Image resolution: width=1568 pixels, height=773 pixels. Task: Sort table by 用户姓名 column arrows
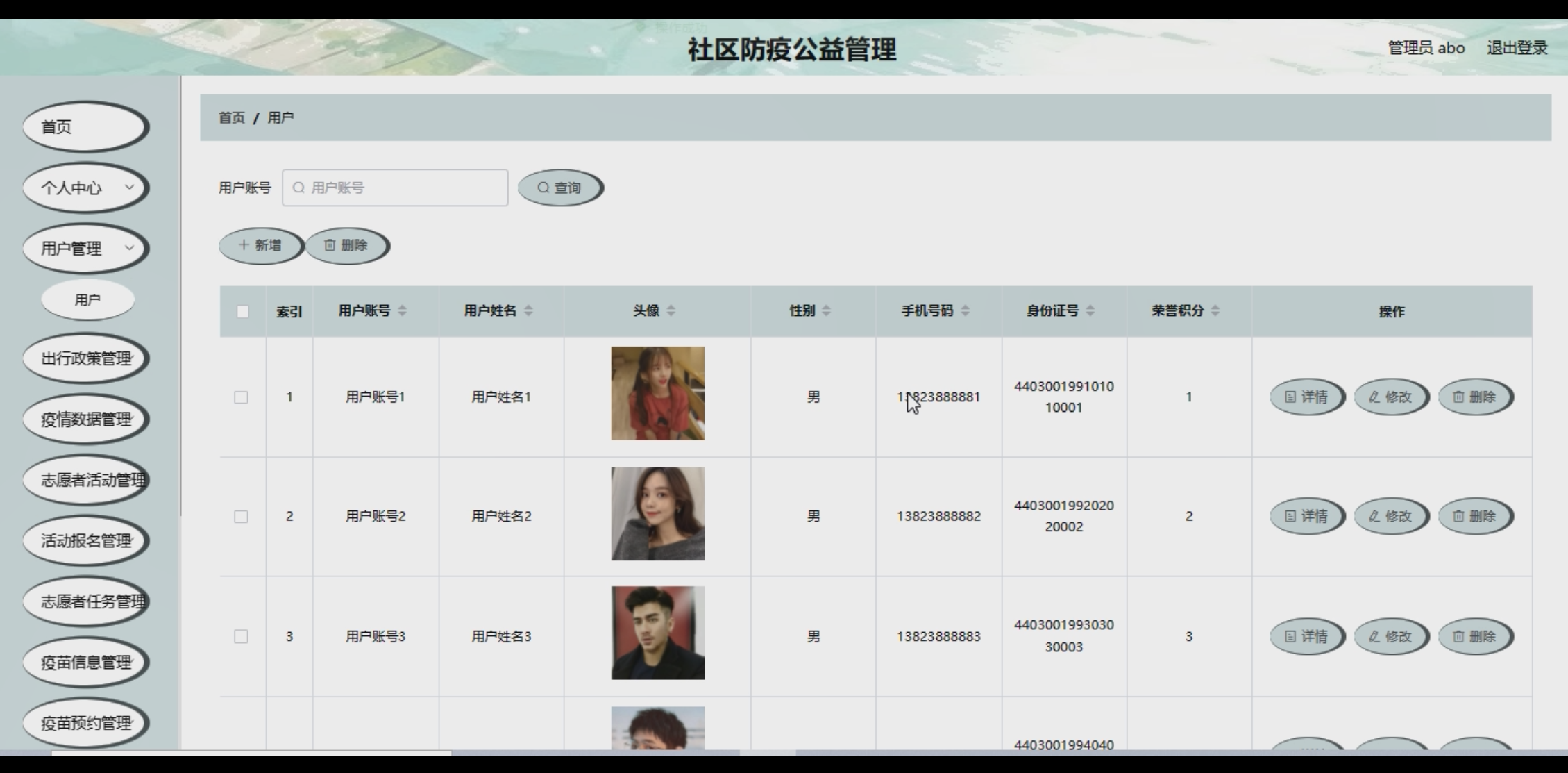click(528, 310)
